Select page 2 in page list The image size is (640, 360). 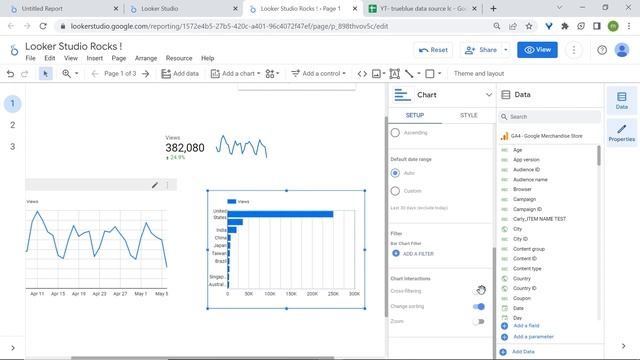[x=13, y=125]
